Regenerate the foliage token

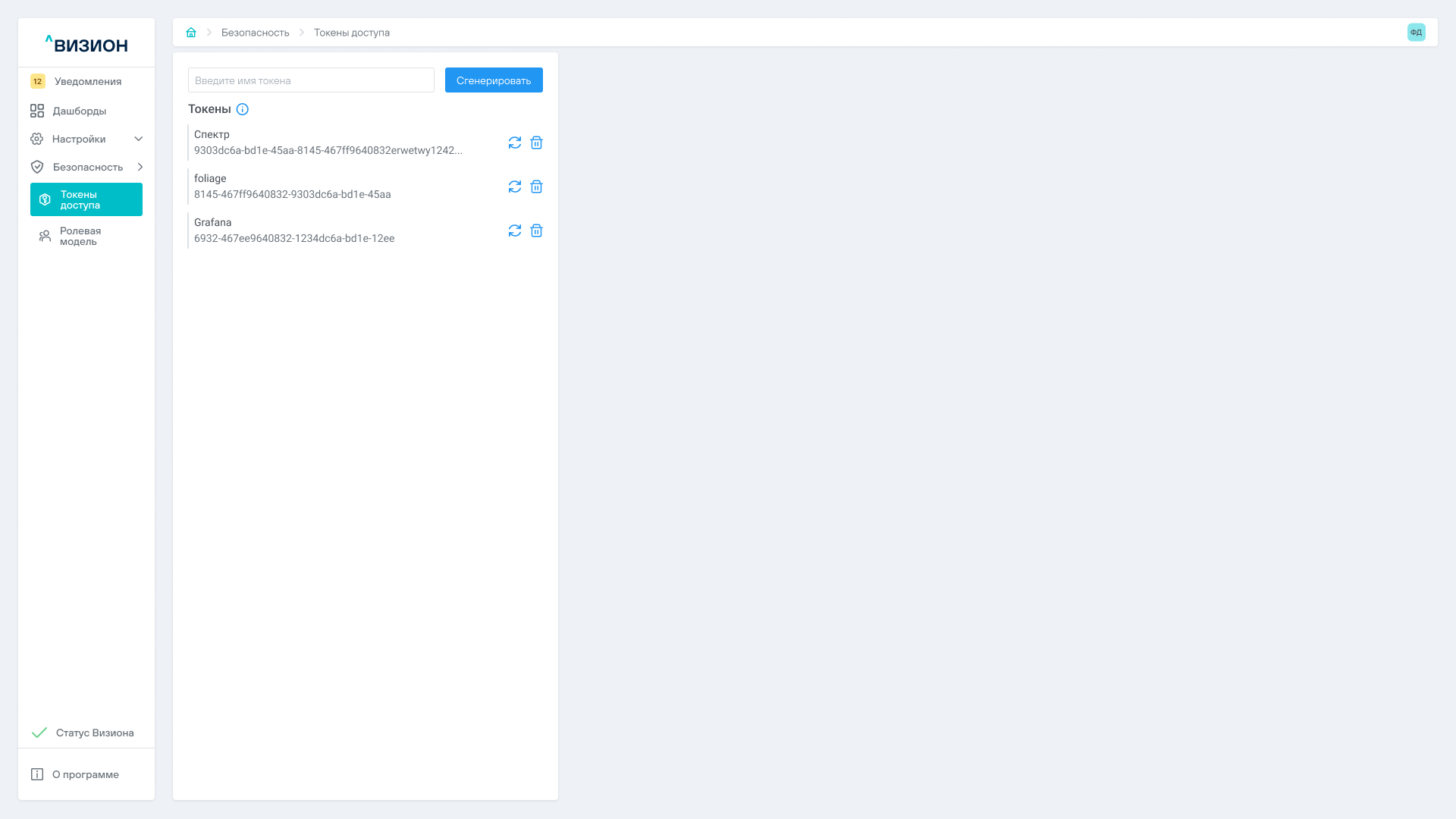pos(515,187)
